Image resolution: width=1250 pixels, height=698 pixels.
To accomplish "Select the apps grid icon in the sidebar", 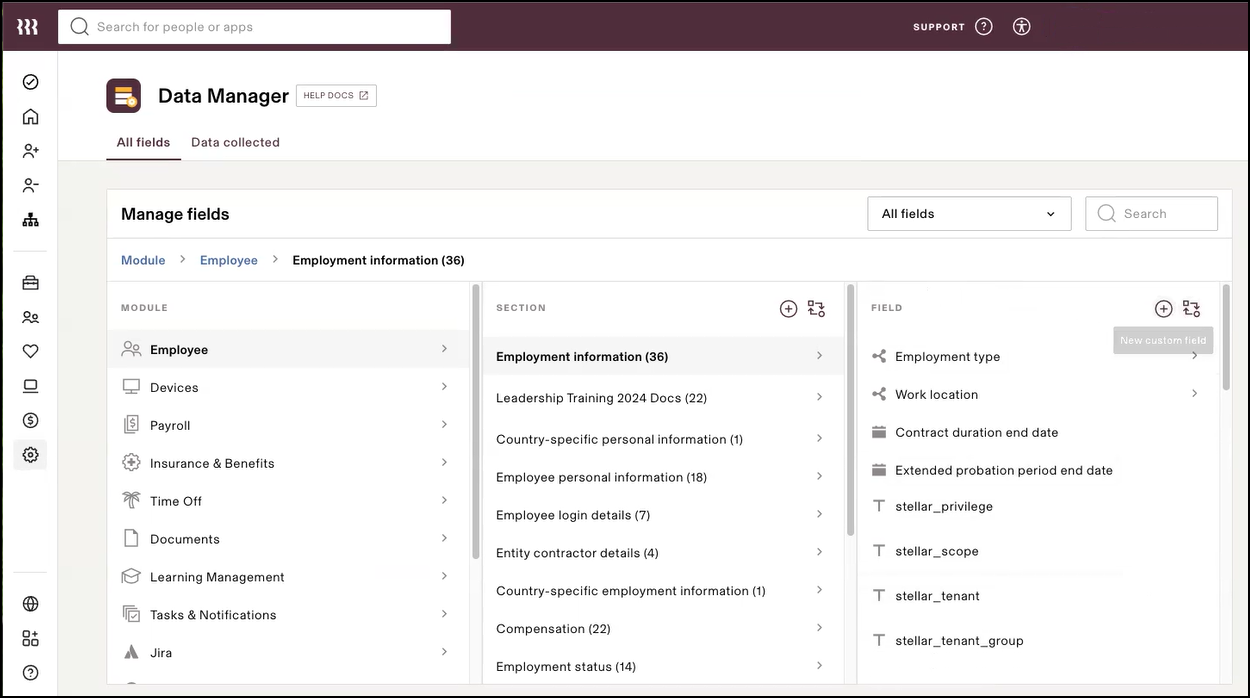I will 29,637.
